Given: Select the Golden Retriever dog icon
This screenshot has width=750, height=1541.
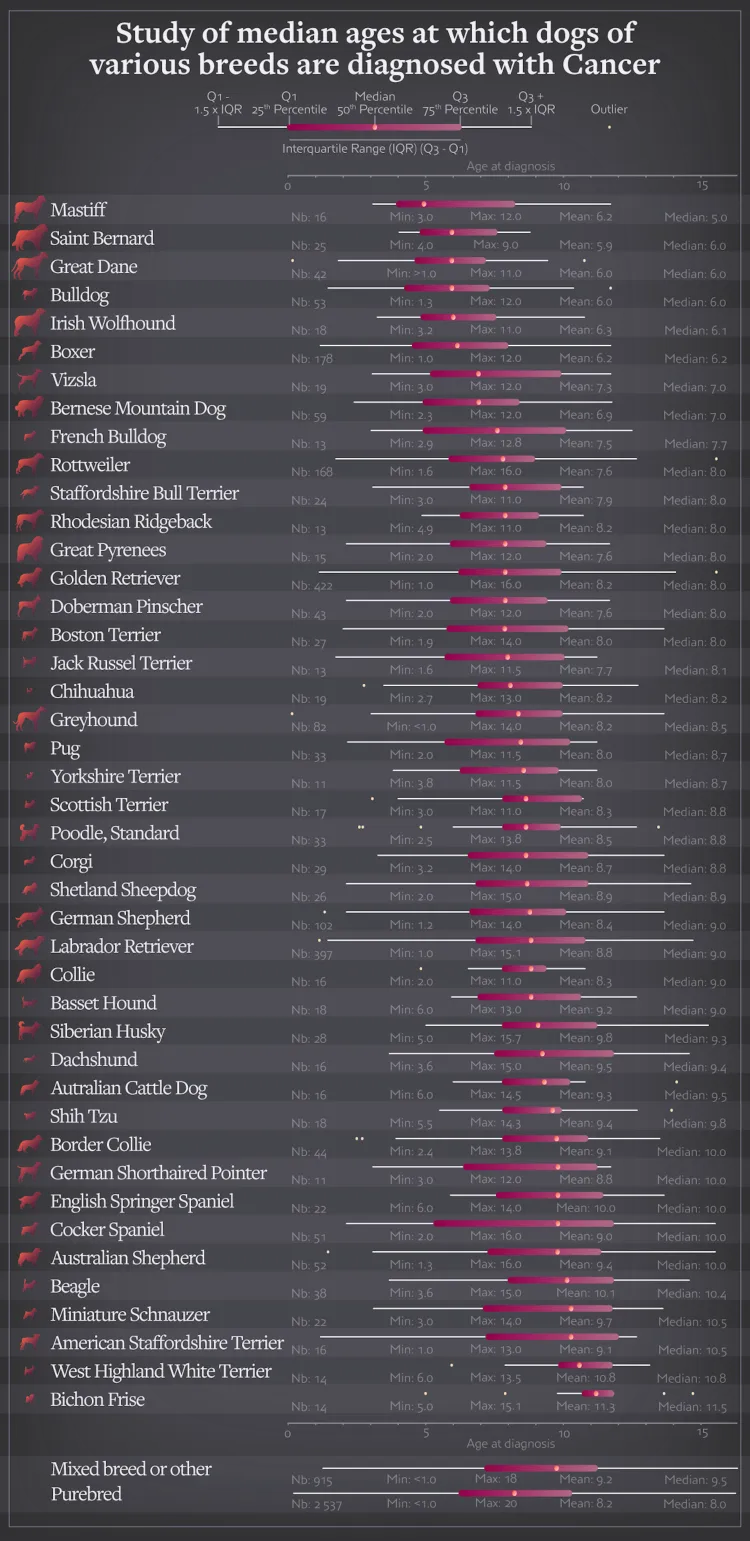Looking at the screenshot, I should tap(29, 578).
